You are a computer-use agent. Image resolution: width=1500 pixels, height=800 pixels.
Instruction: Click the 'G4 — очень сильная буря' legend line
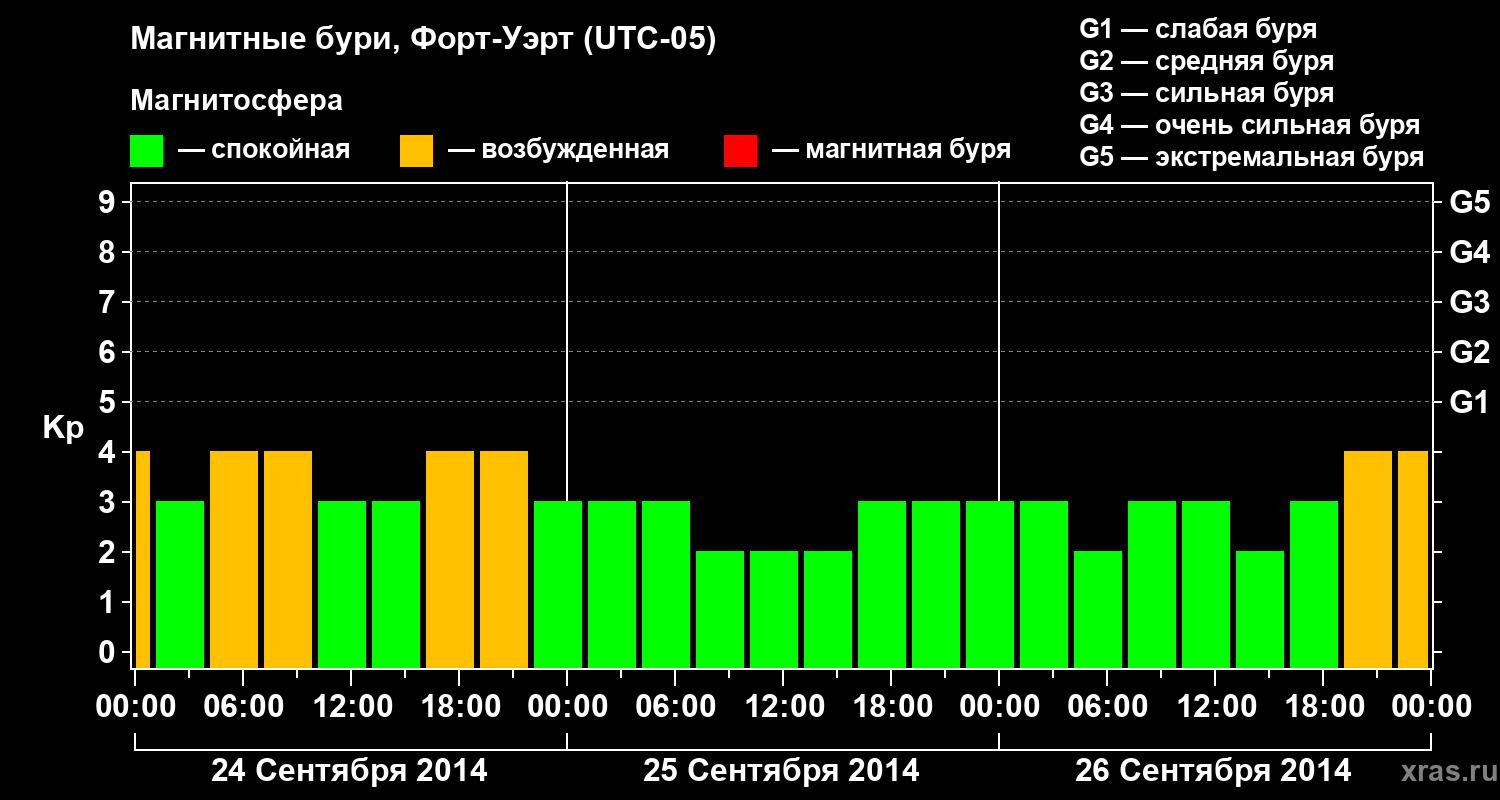(x=1249, y=125)
